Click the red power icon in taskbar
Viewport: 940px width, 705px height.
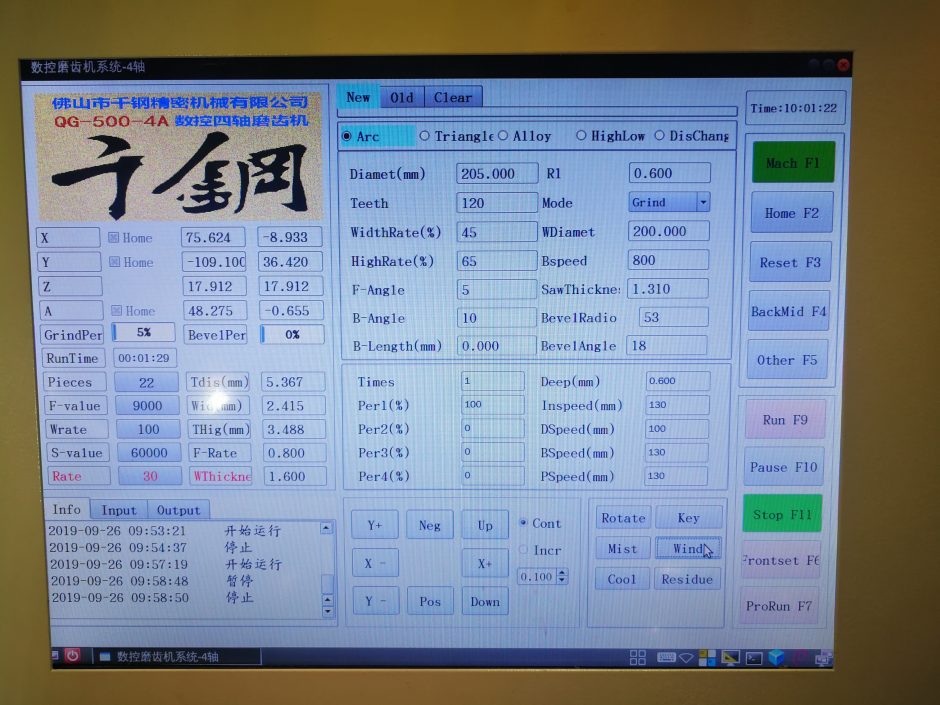pos(72,656)
